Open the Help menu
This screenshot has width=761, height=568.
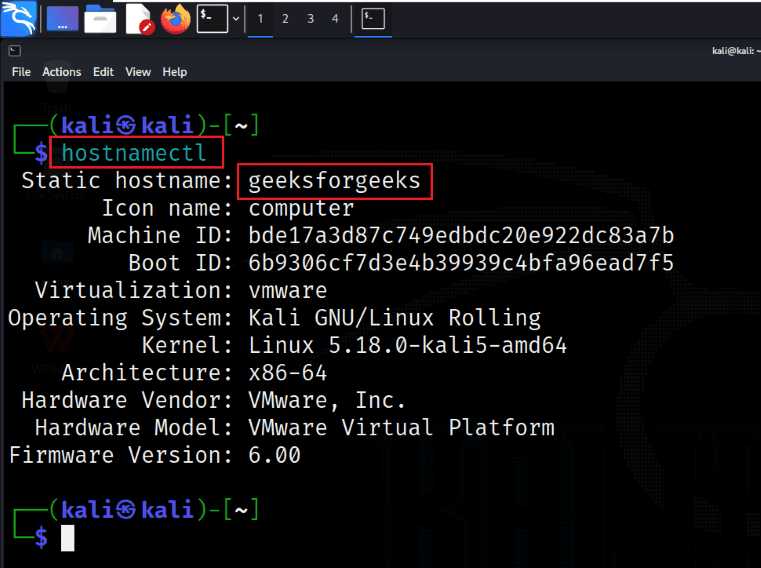click(x=175, y=72)
